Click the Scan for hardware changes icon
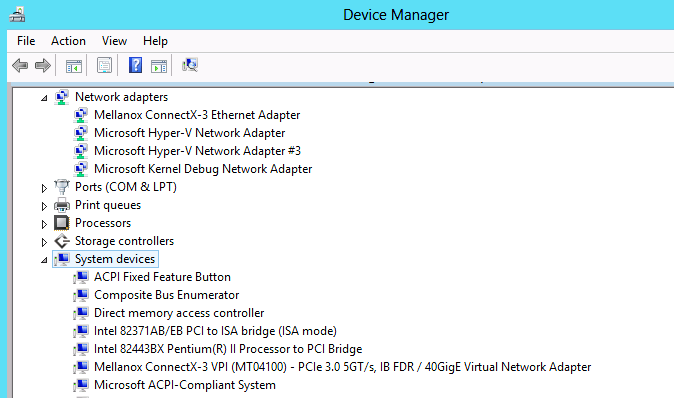This screenshot has width=674, height=398. click(x=190, y=65)
